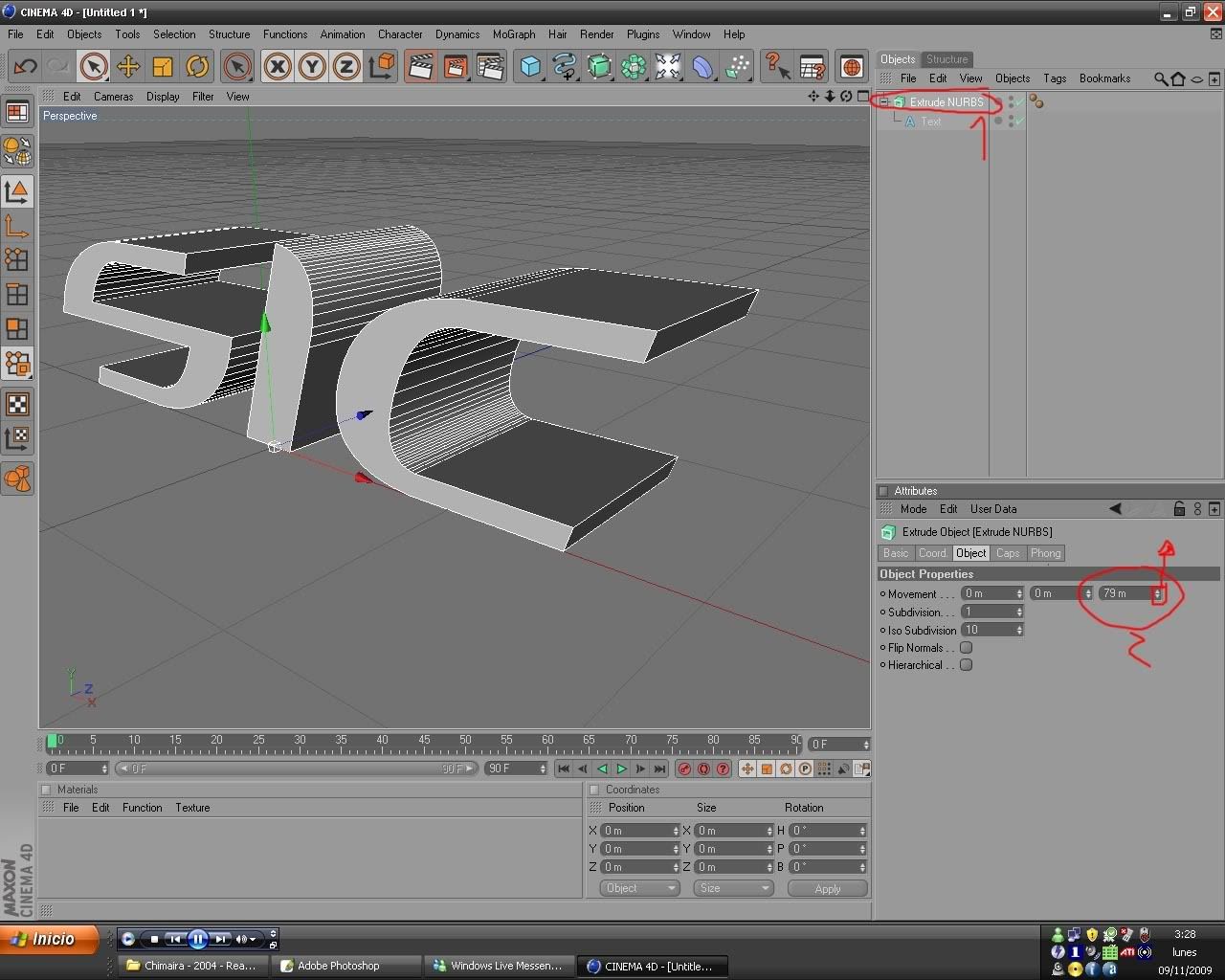Viewport: 1225px width, 980px height.
Task: Select the Text object in Objects list
Action: [x=931, y=122]
